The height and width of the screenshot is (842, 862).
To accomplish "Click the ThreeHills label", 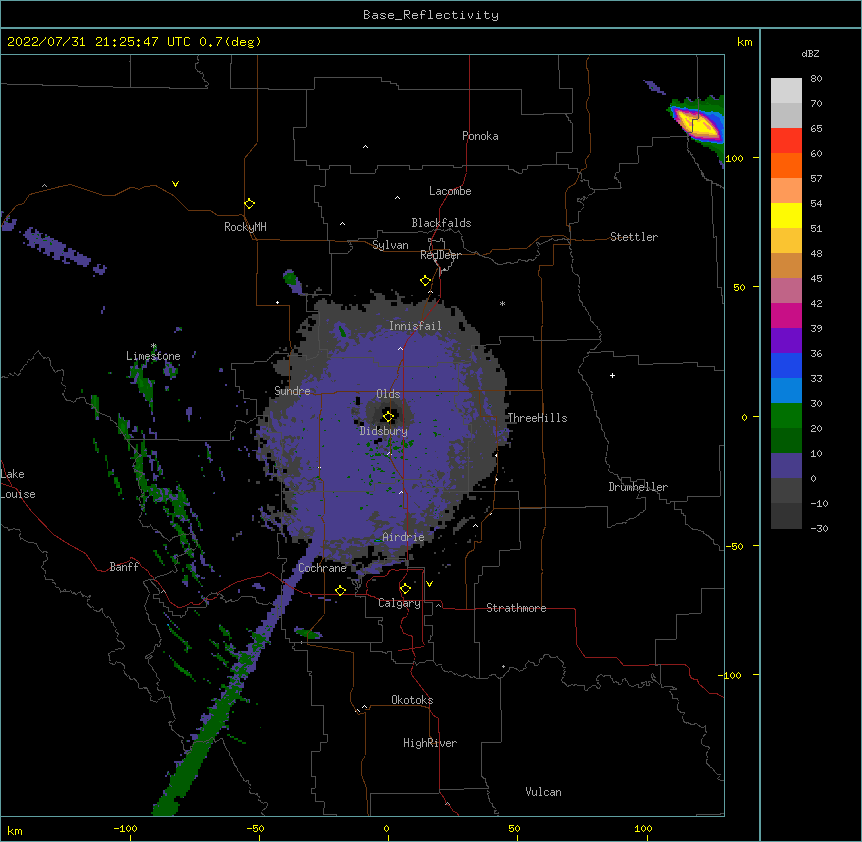I will (x=537, y=418).
